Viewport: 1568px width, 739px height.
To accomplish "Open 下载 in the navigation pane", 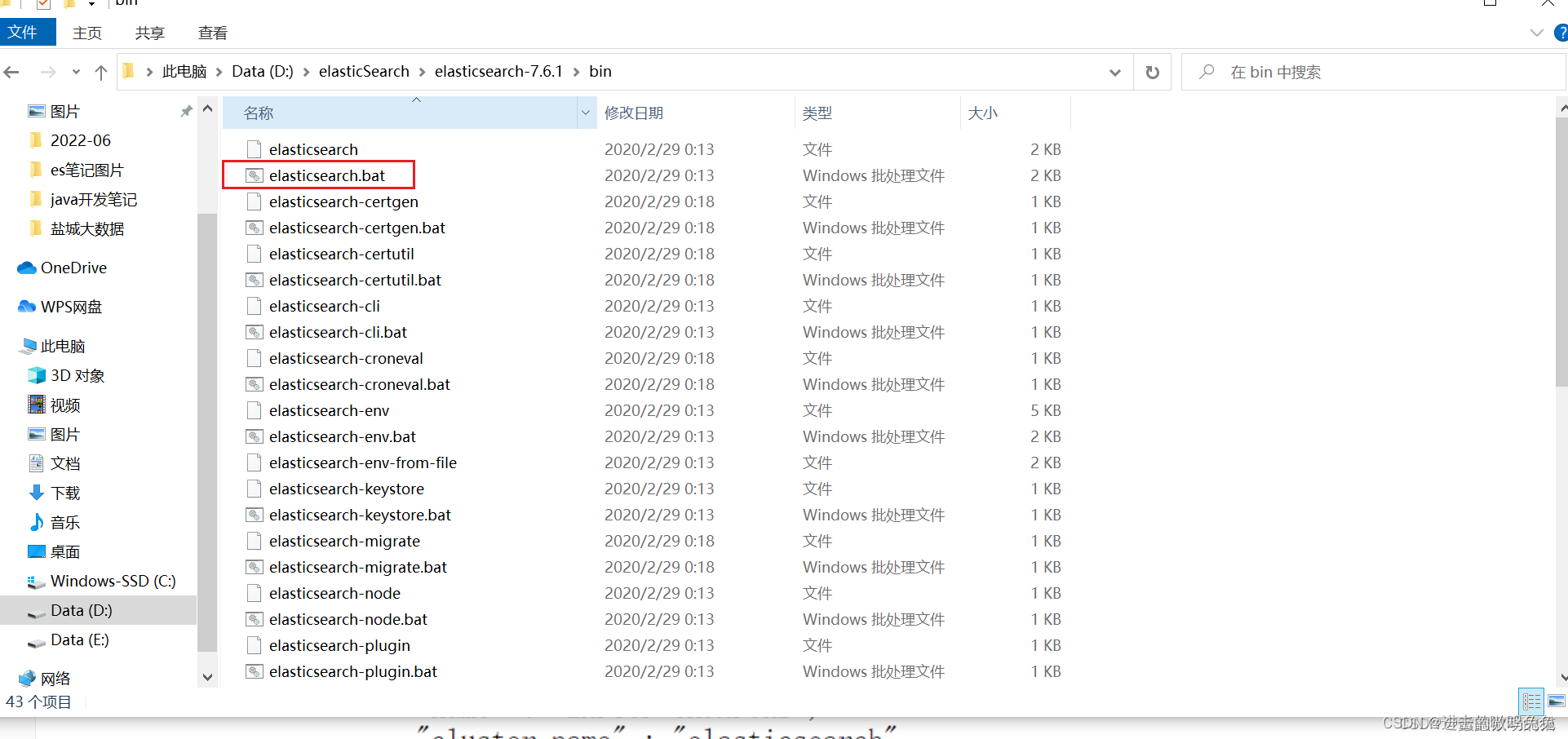I will (x=65, y=493).
